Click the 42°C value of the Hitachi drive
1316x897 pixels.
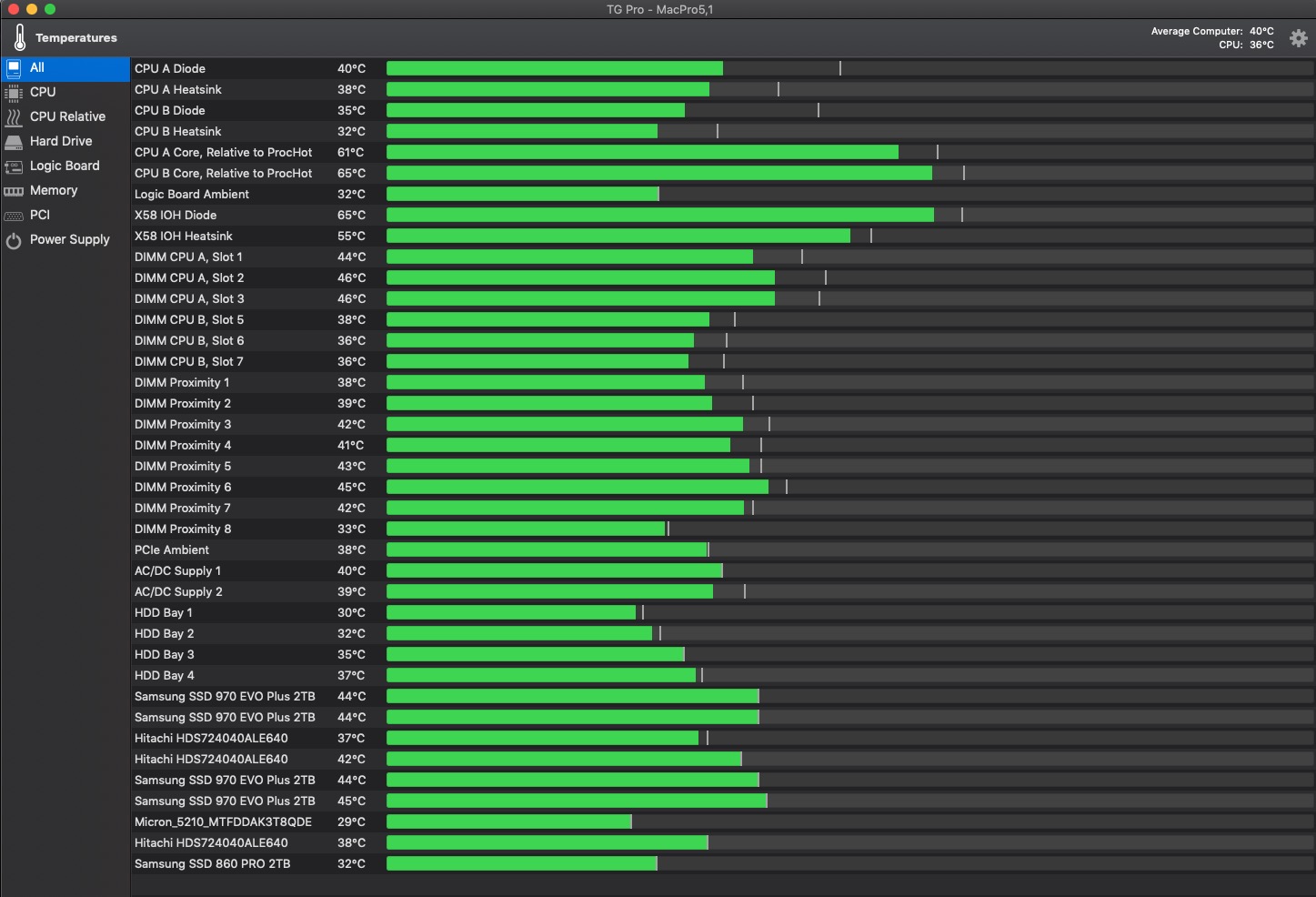pyautogui.click(x=351, y=759)
